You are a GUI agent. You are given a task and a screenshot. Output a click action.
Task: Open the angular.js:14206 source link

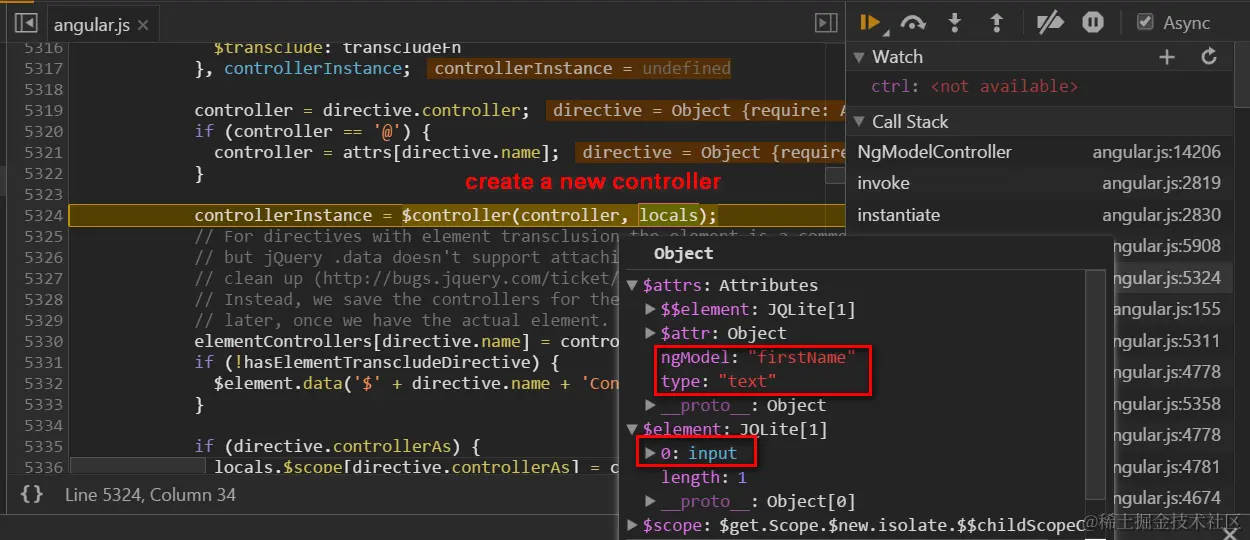click(x=1156, y=152)
